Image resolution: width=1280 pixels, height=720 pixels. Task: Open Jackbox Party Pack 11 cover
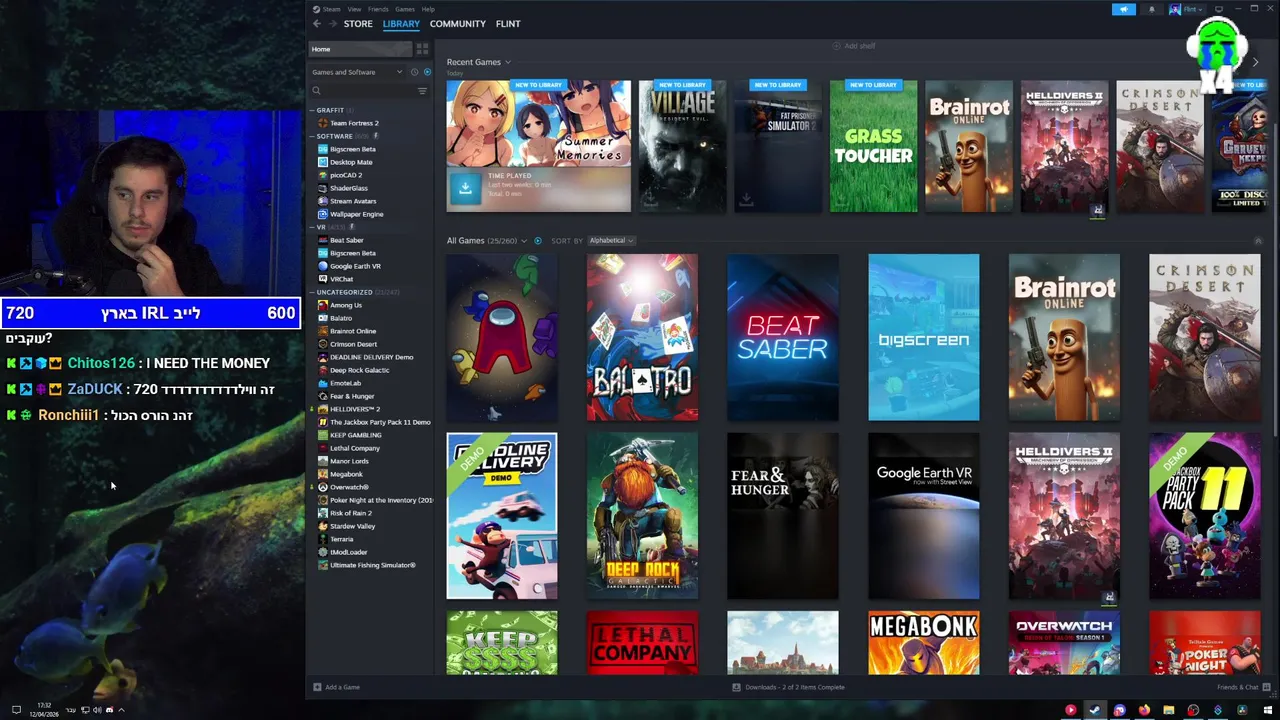click(1205, 516)
